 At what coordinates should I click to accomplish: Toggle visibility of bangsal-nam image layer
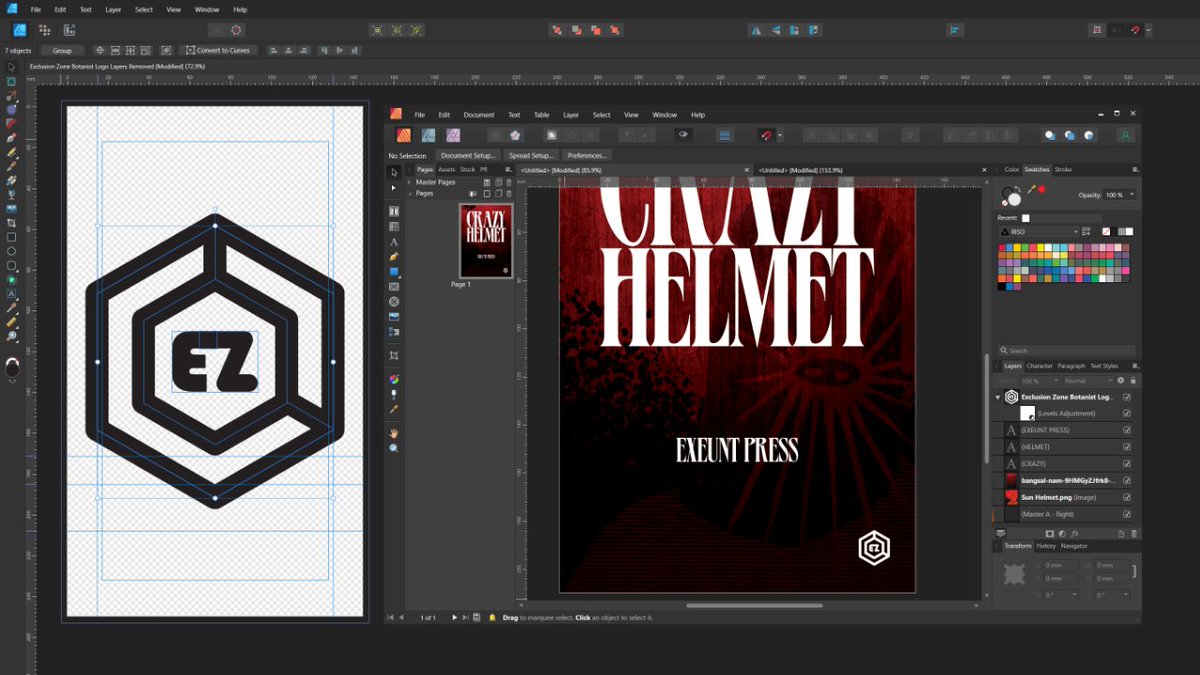point(1127,481)
